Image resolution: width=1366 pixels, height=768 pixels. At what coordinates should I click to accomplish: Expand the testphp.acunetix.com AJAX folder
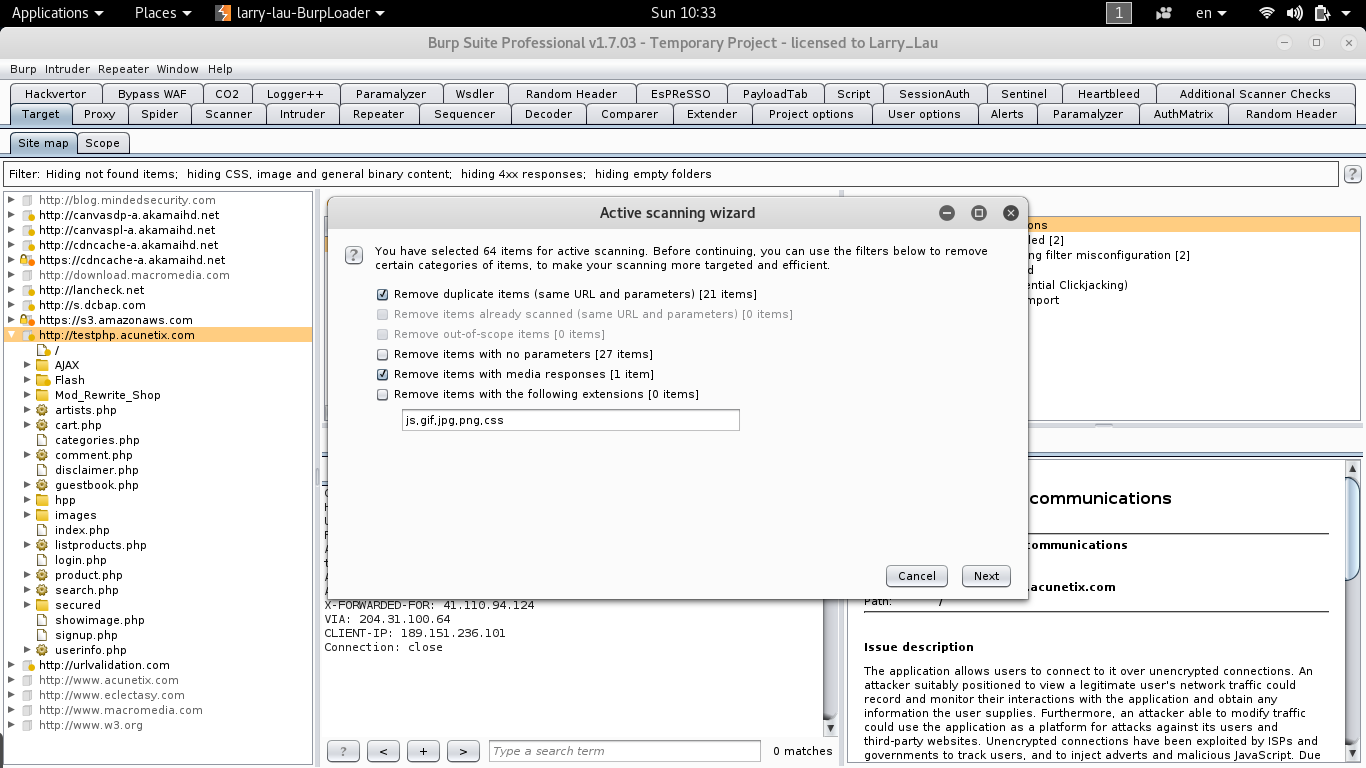[28, 365]
